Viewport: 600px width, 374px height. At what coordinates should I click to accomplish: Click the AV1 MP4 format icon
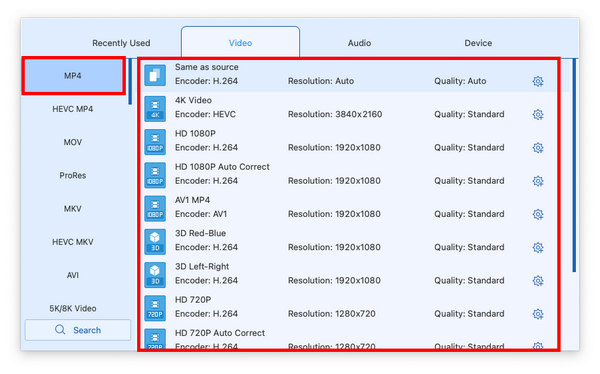point(155,209)
